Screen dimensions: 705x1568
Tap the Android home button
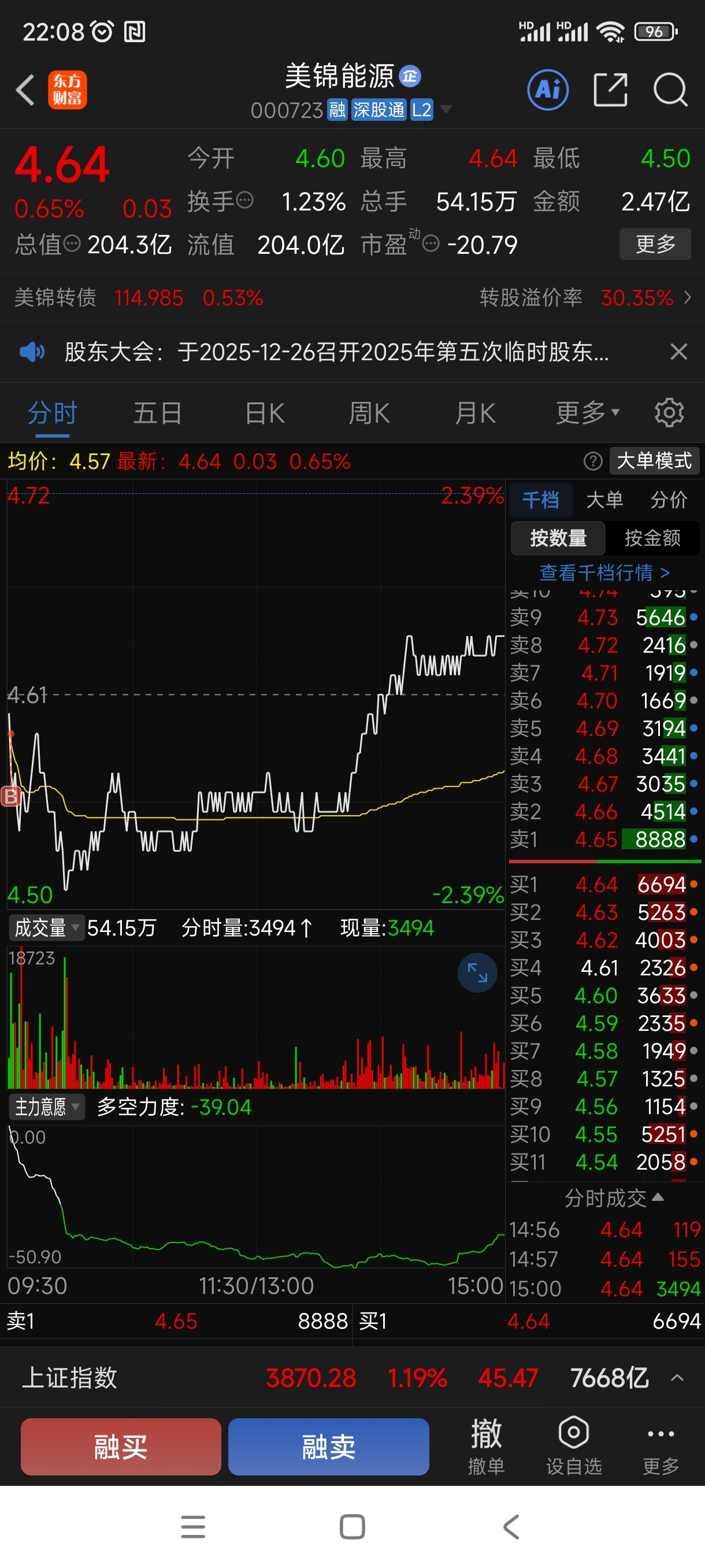click(x=352, y=1527)
